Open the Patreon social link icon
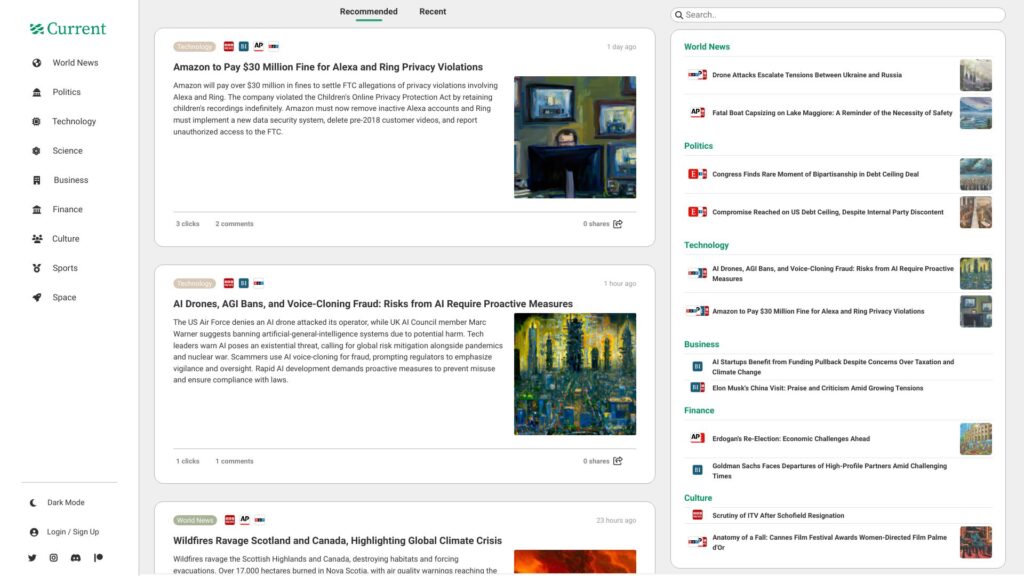 98,558
